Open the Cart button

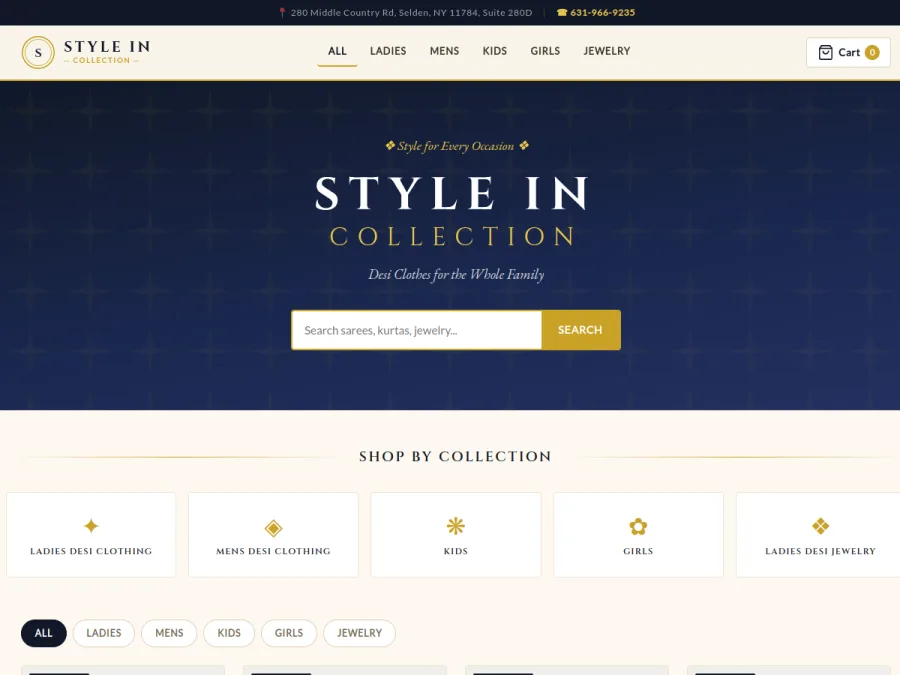(848, 52)
